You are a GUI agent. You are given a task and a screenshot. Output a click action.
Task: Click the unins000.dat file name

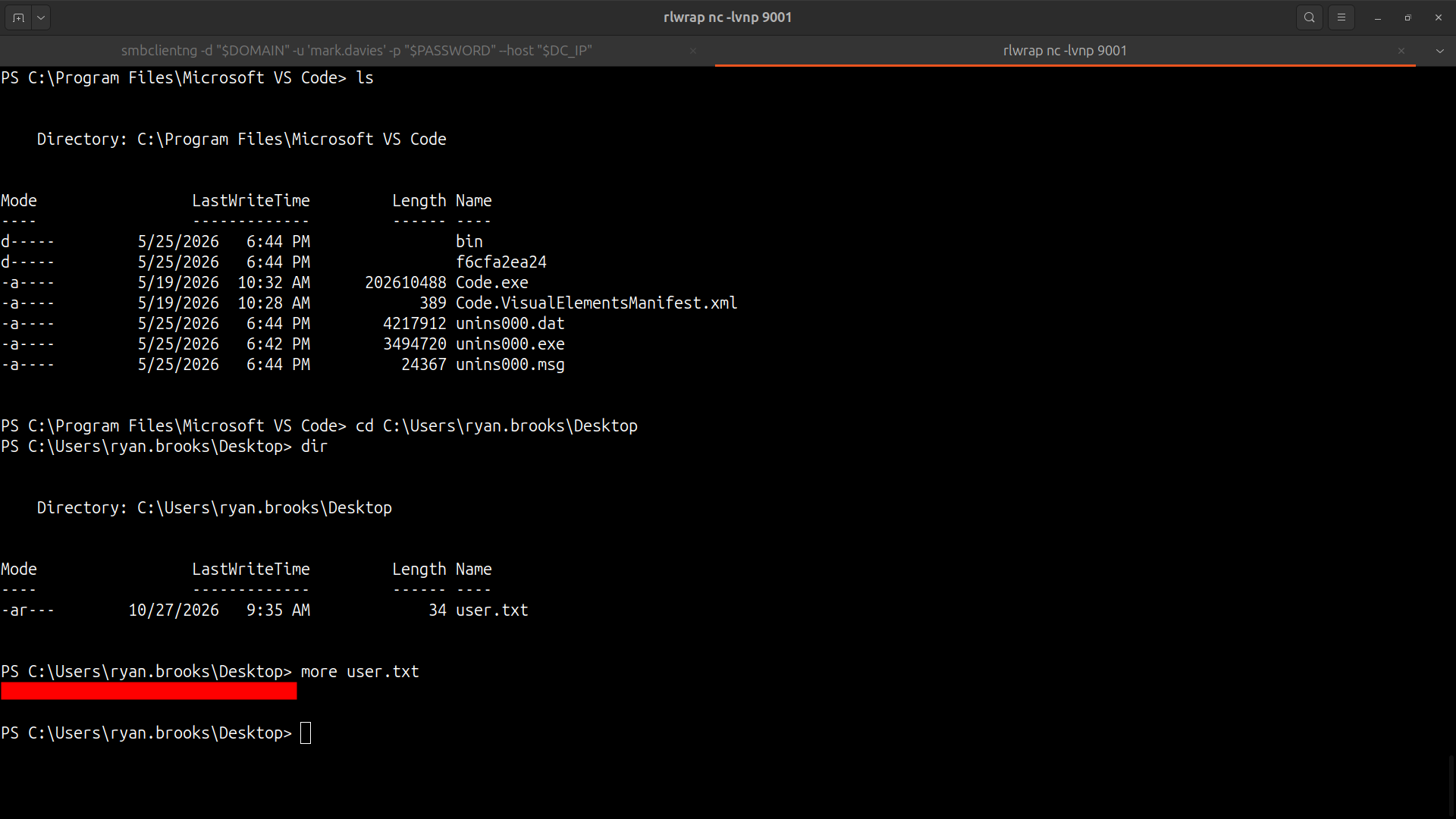click(510, 324)
